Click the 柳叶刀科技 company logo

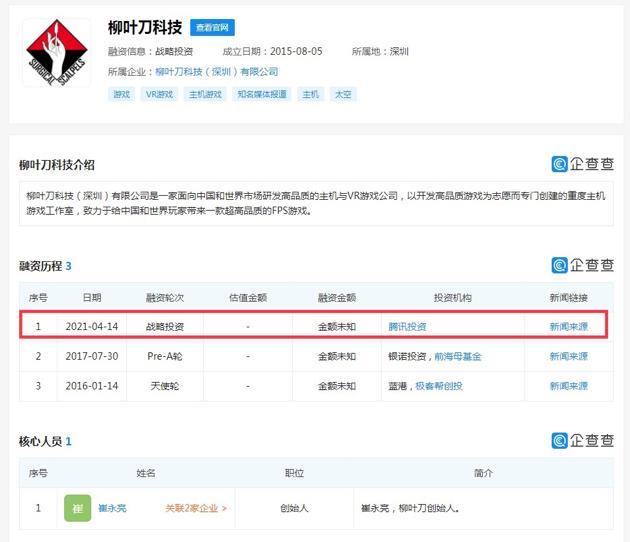(57, 53)
